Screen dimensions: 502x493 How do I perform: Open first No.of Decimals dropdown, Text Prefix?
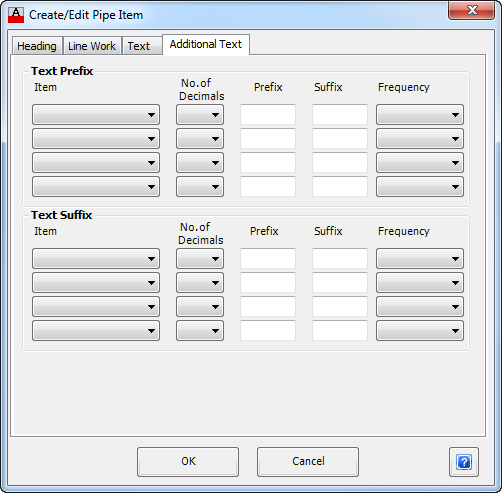(x=200, y=115)
